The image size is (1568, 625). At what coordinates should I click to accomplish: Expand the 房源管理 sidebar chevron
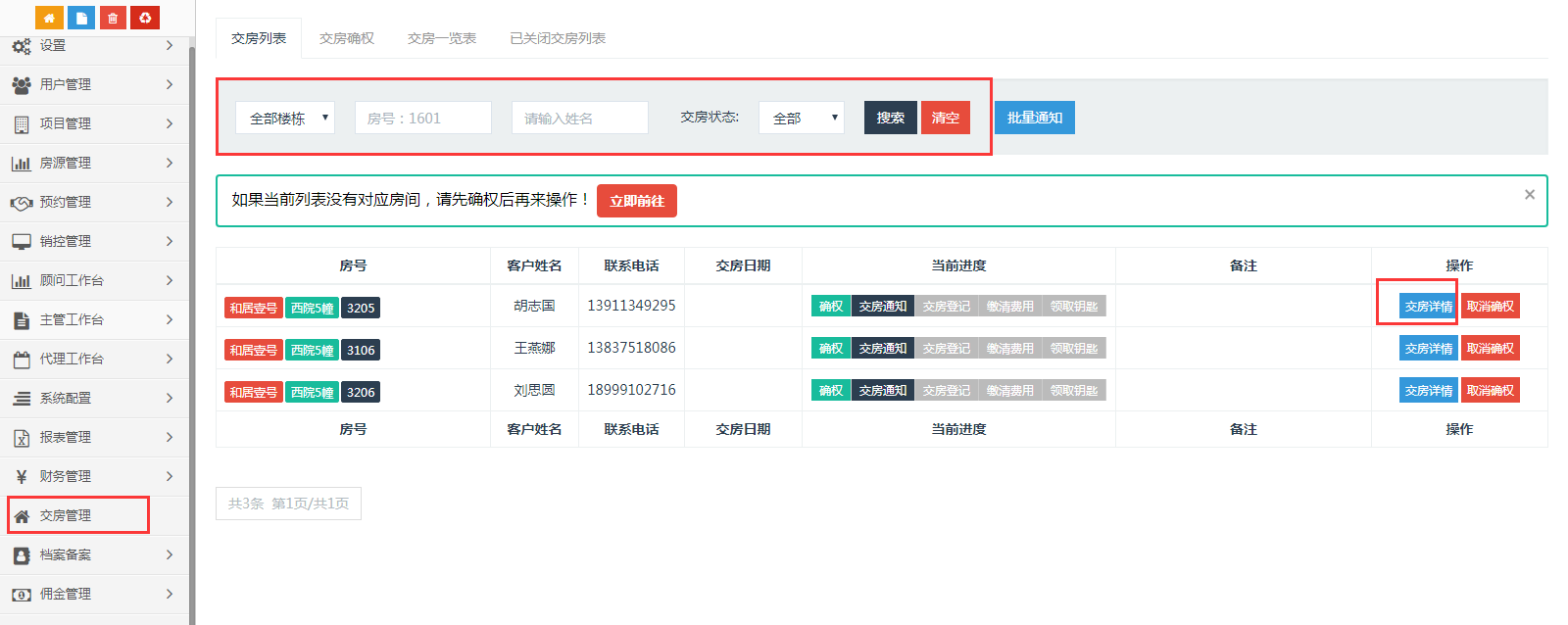170,163
